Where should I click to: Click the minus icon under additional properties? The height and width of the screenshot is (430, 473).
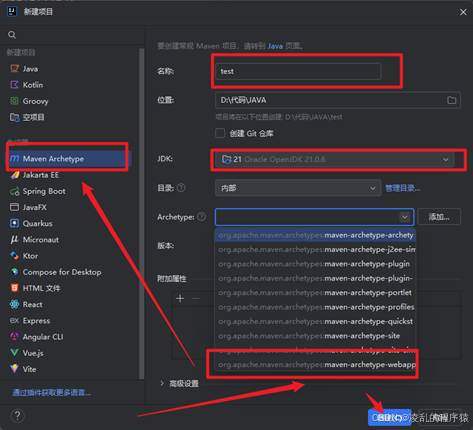coord(196,298)
